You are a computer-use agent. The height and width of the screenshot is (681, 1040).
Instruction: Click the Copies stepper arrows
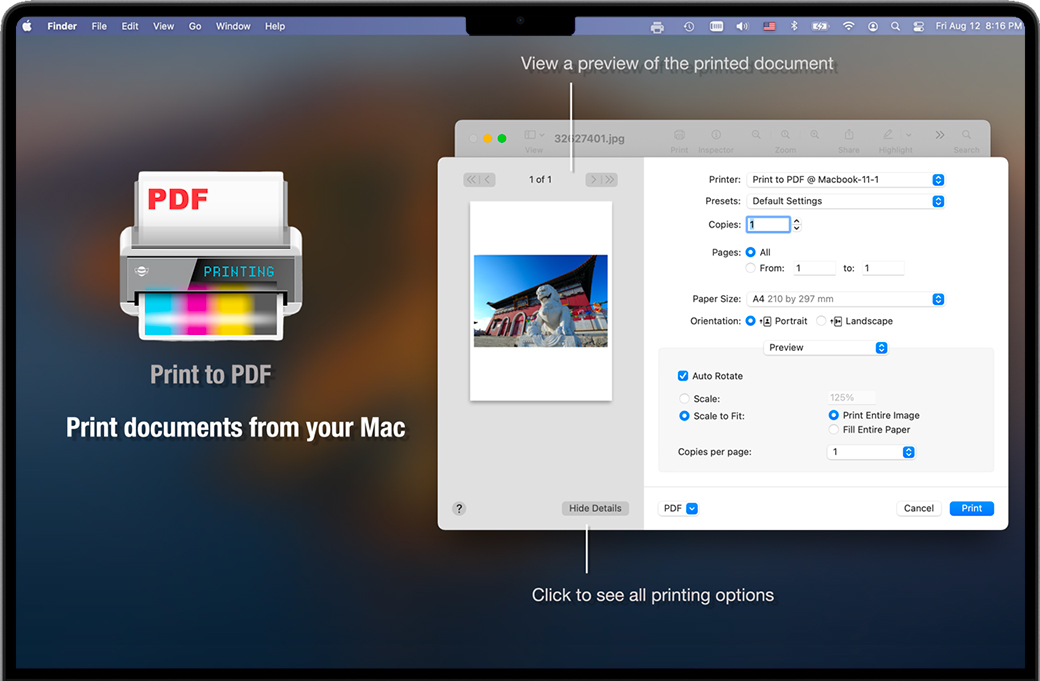(797, 225)
